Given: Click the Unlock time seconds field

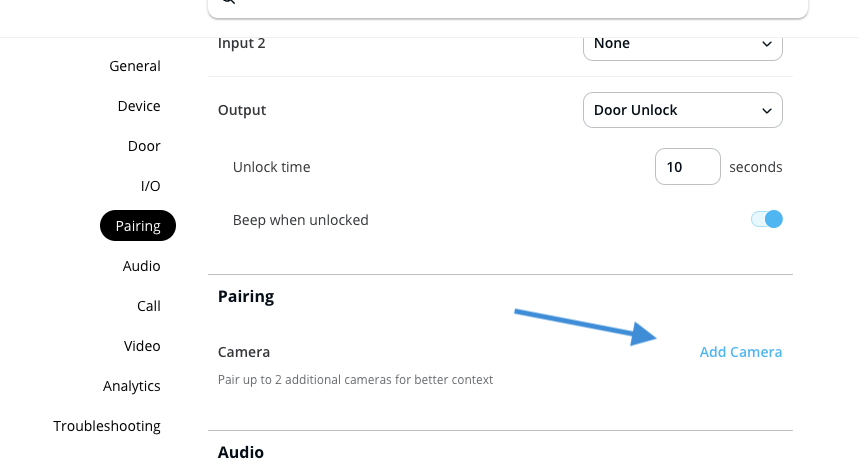Looking at the screenshot, I should pyautogui.click(x=687, y=167).
